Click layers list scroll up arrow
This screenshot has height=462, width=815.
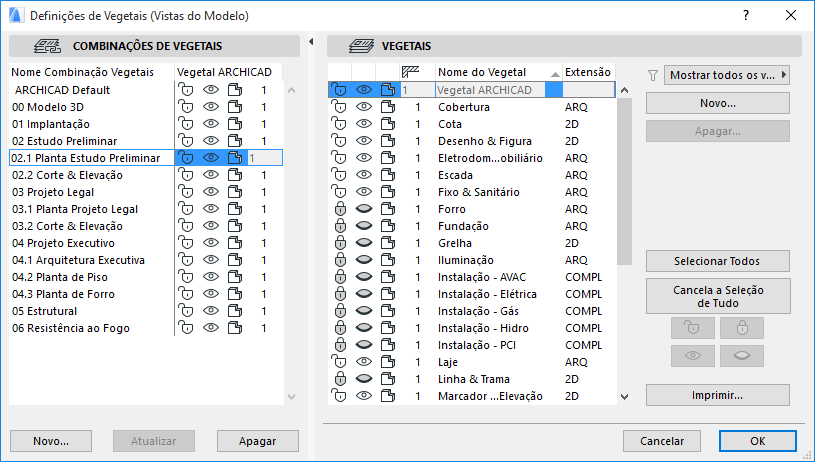coord(624,90)
